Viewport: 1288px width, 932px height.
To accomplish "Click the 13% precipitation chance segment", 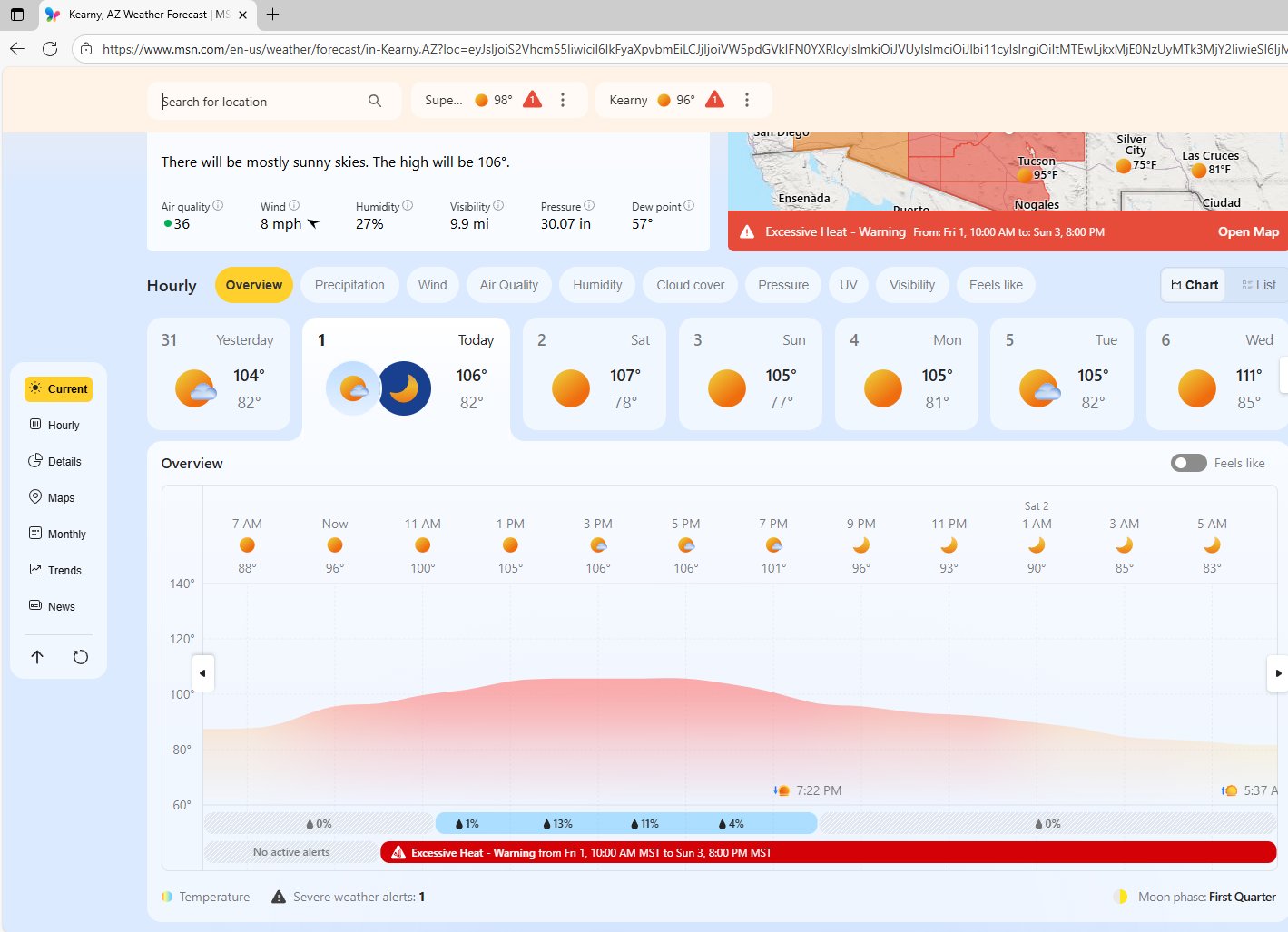I will pyautogui.click(x=557, y=824).
